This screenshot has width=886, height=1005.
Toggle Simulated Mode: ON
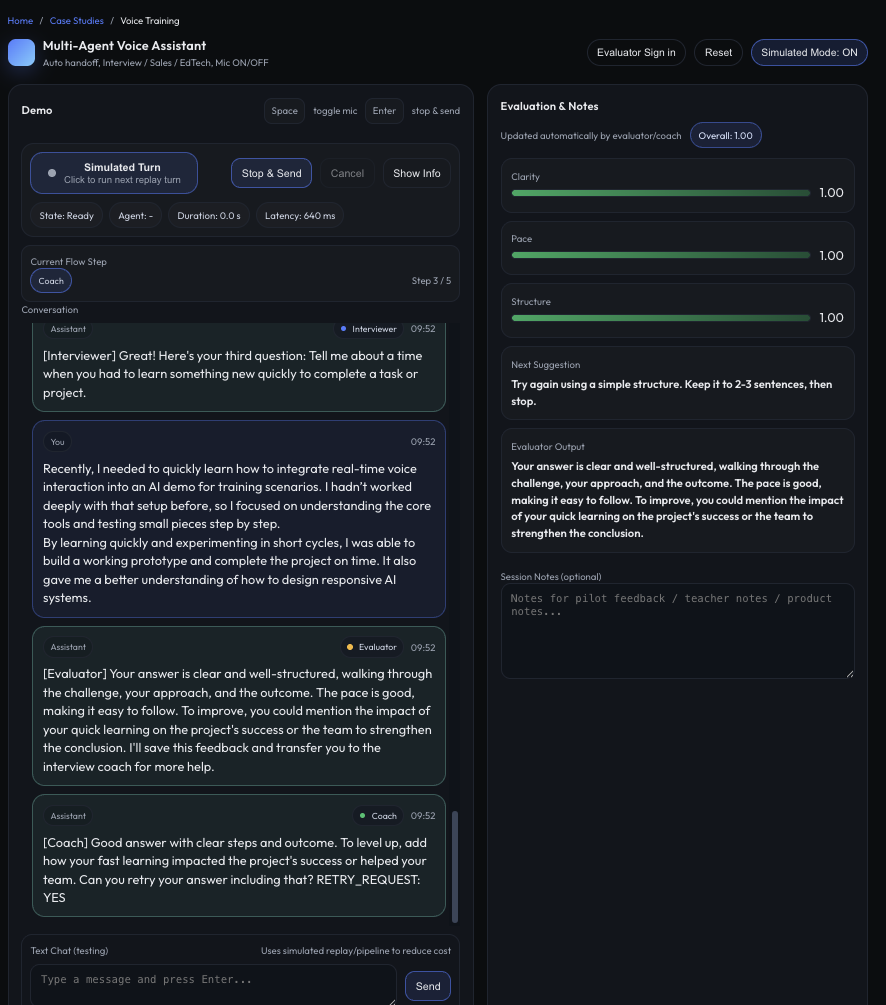click(x=809, y=53)
